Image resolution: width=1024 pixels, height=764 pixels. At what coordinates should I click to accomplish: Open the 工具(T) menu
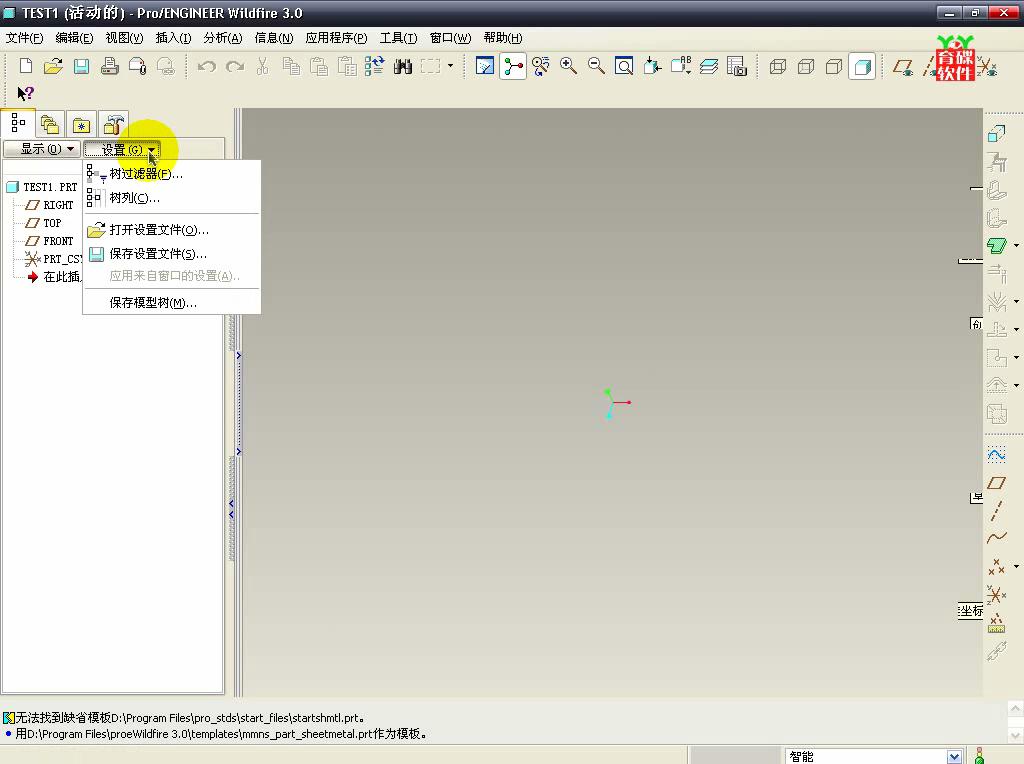tap(398, 38)
